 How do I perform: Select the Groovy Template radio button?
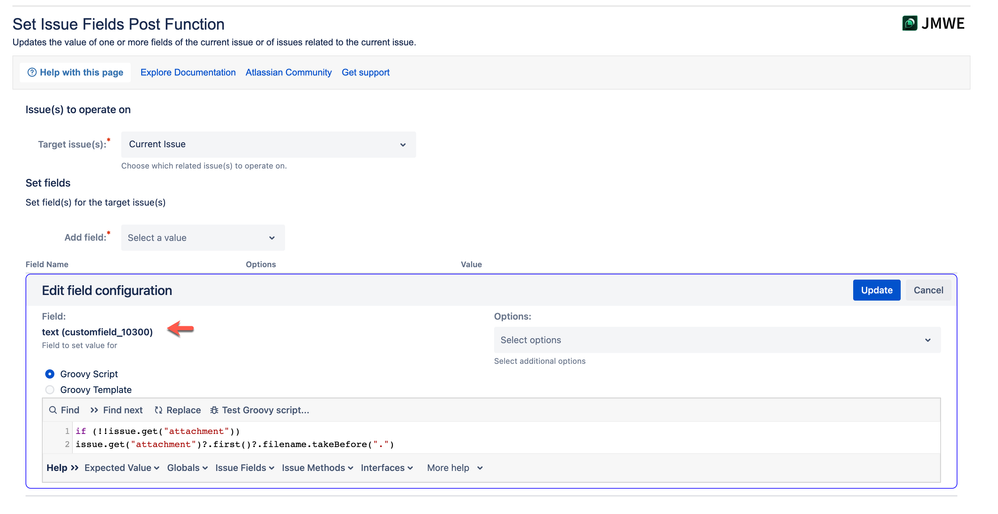click(50, 390)
